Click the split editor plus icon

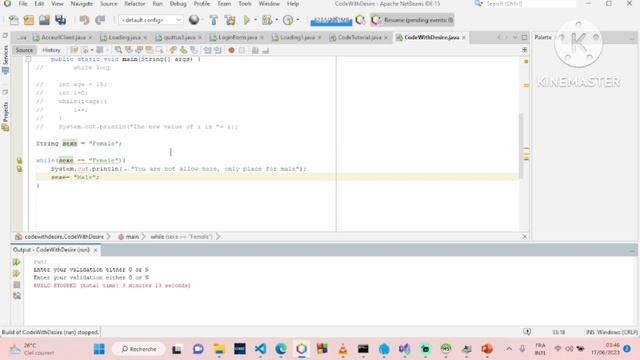[x=524, y=50]
